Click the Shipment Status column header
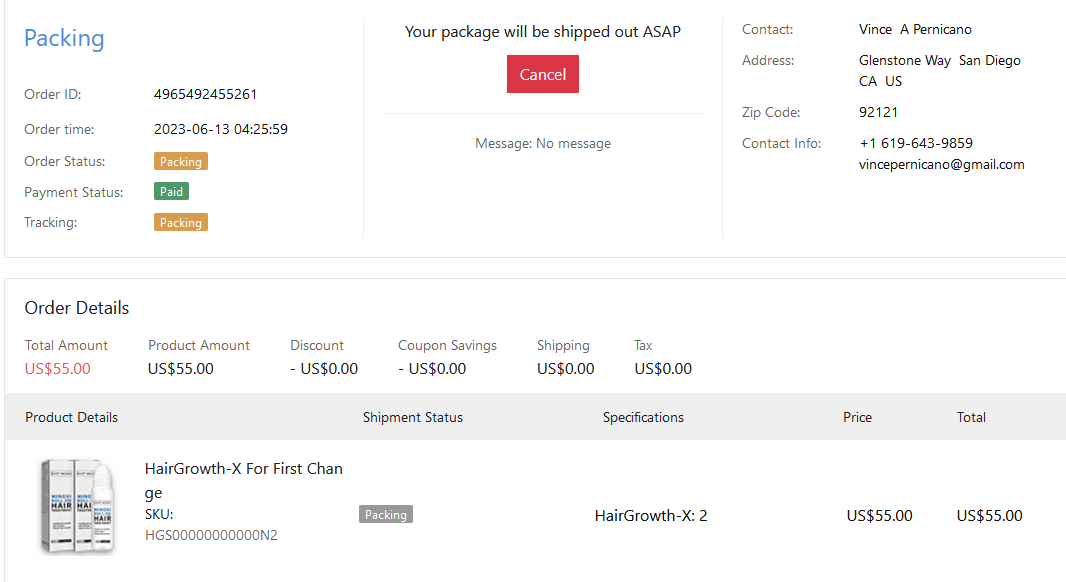This screenshot has height=582, width=1066. (412, 417)
